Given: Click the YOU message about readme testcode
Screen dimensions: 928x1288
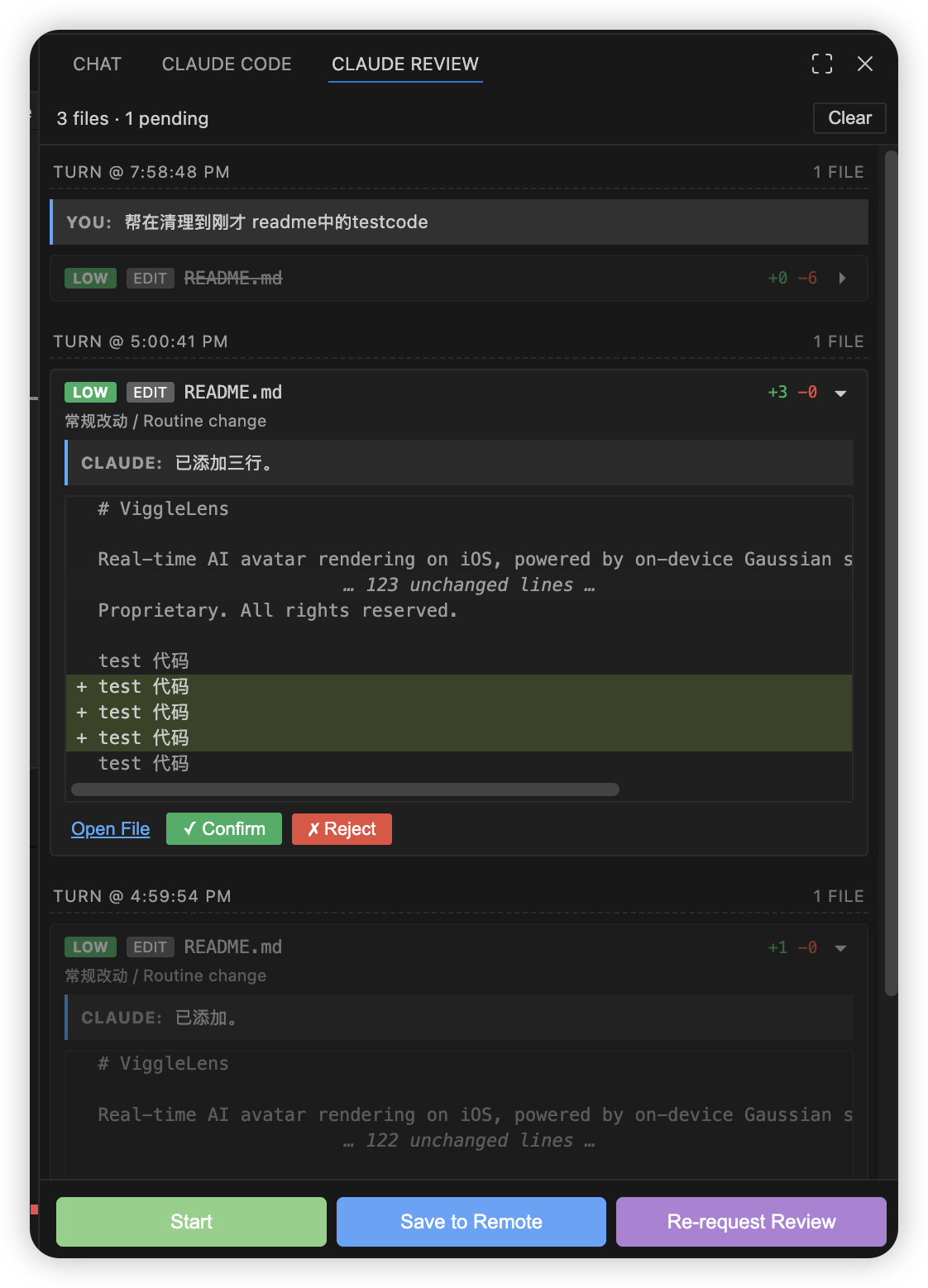Looking at the screenshot, I should (x=459, y=222).
